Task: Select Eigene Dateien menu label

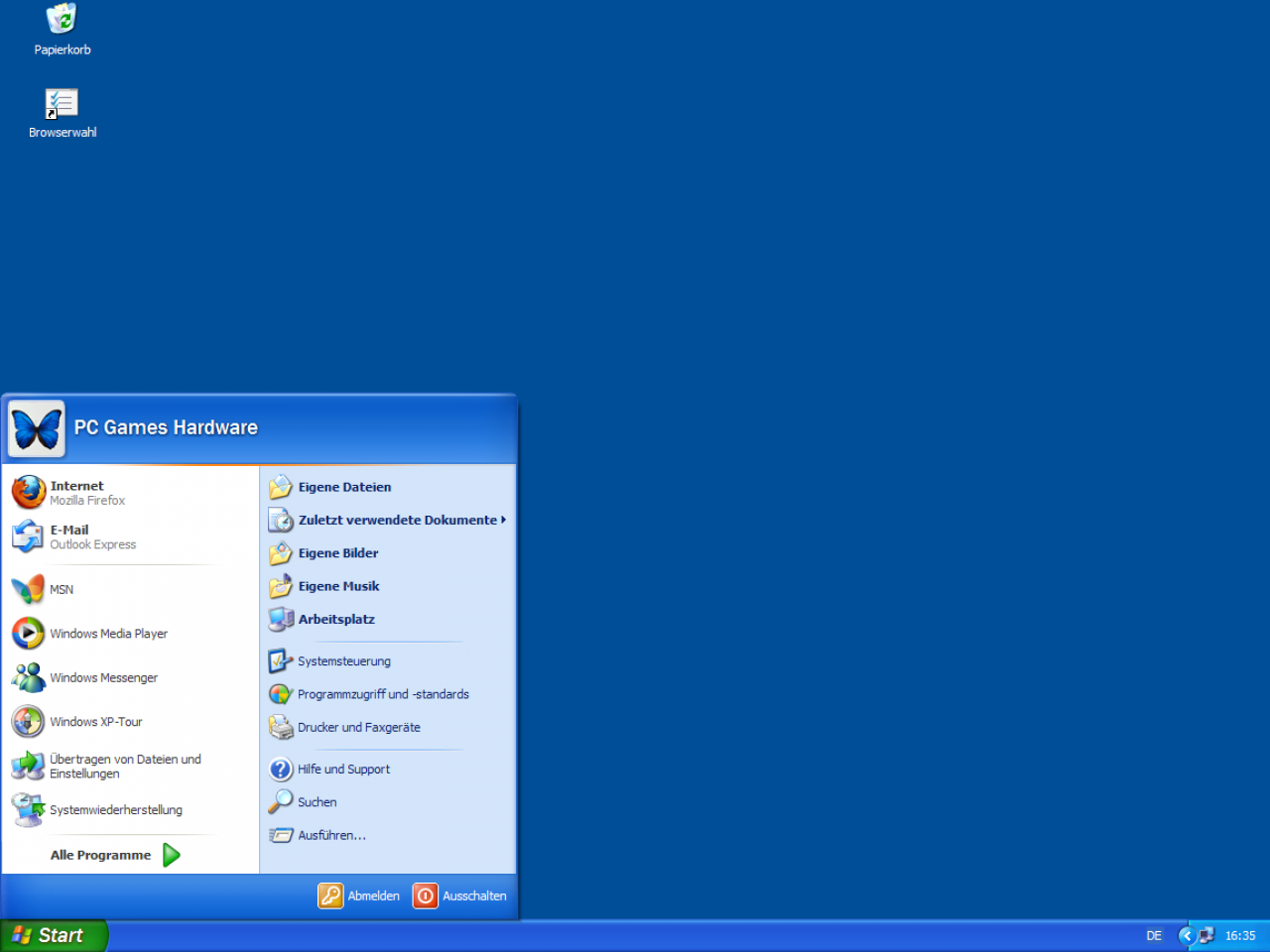Action: [x=344, y=487]
